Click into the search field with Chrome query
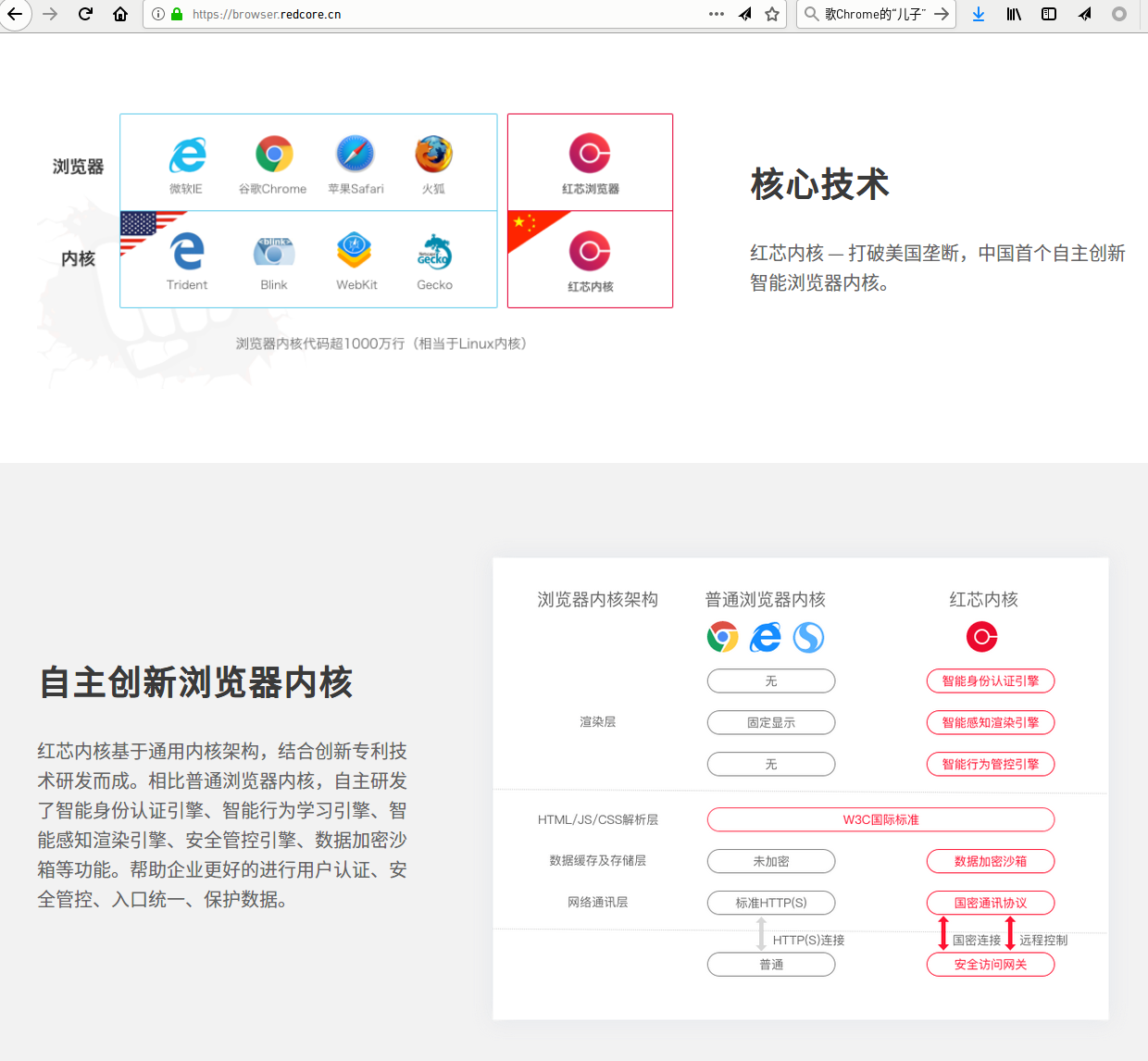Screen dimensions: 1148x1061 pyautogui.click(x=875, y=14)
